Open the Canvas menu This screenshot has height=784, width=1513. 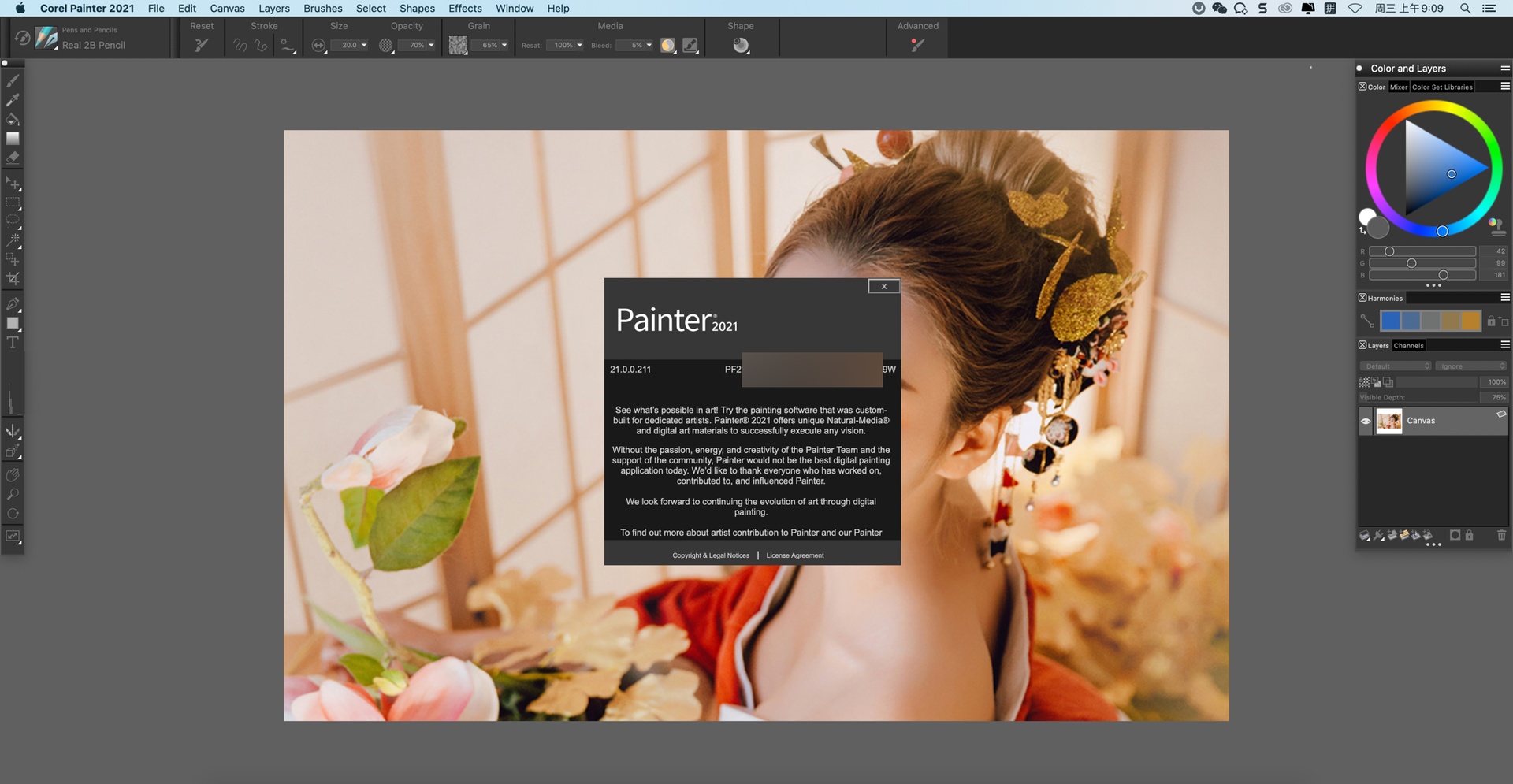tap(227, 8)
